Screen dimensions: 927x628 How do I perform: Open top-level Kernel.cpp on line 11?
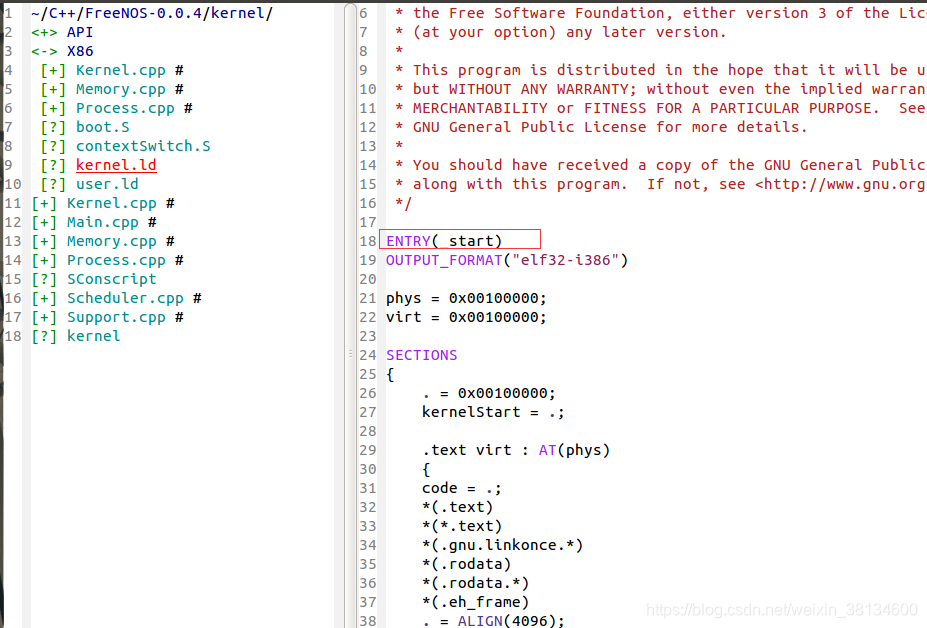point(112,203)
